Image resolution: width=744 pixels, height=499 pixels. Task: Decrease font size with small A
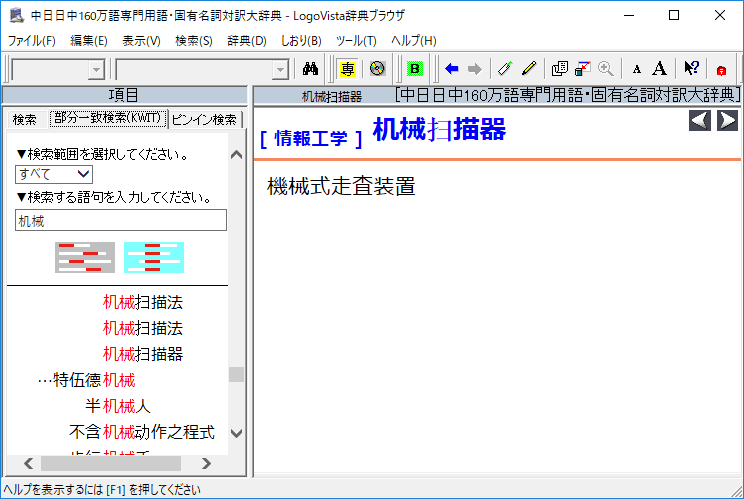[637, 70]
